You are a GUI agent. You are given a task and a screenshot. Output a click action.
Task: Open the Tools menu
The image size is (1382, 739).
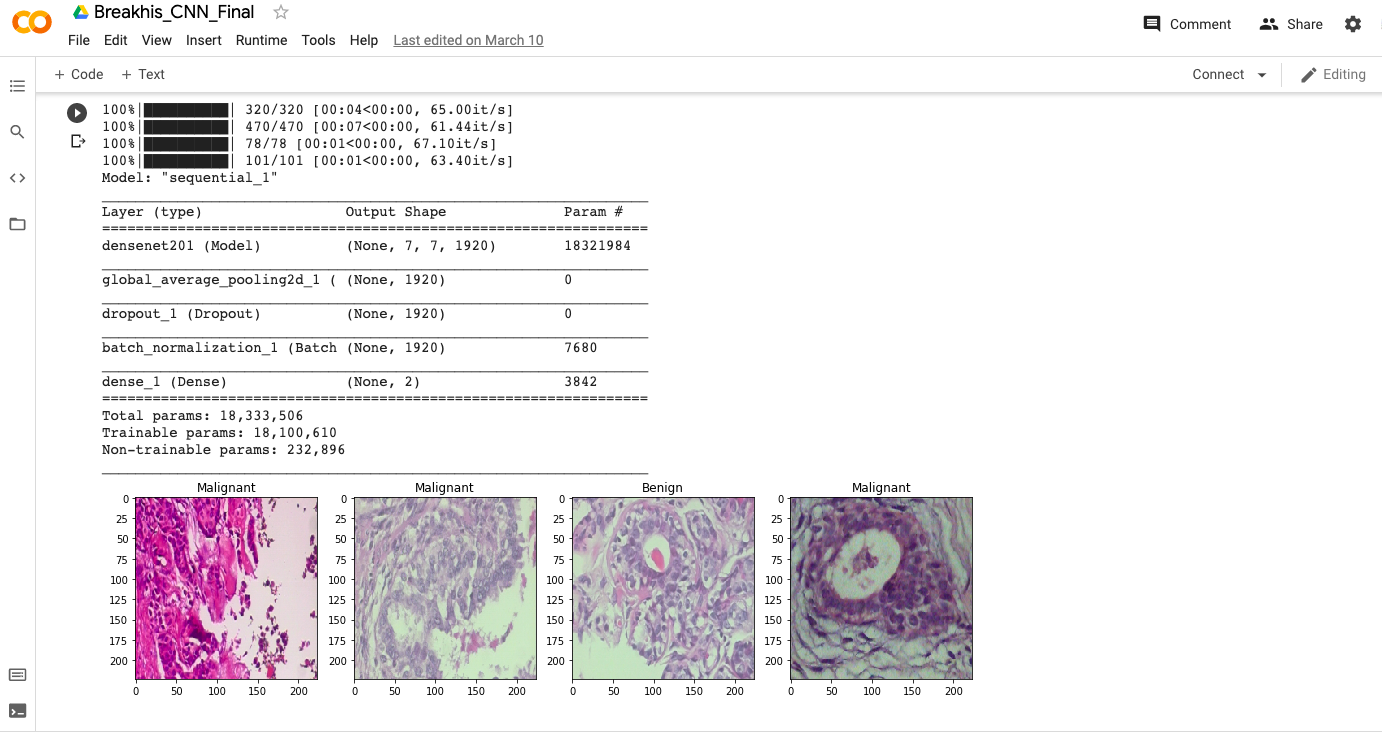[318, 41]
